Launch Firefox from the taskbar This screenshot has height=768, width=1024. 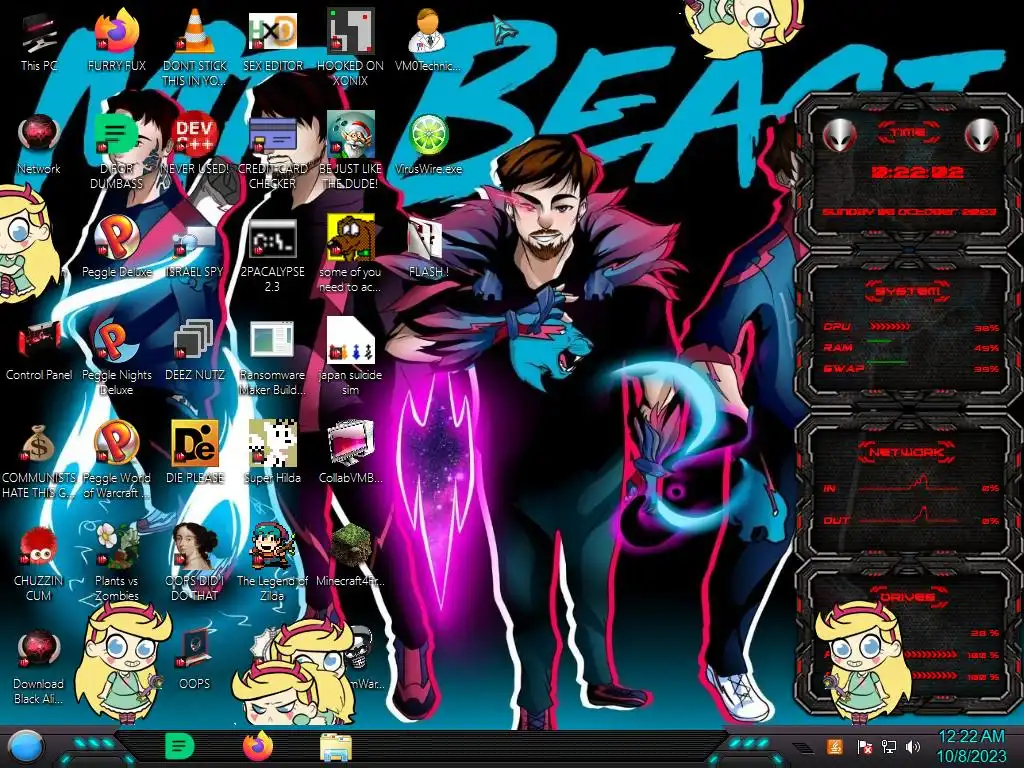[258, 747]
